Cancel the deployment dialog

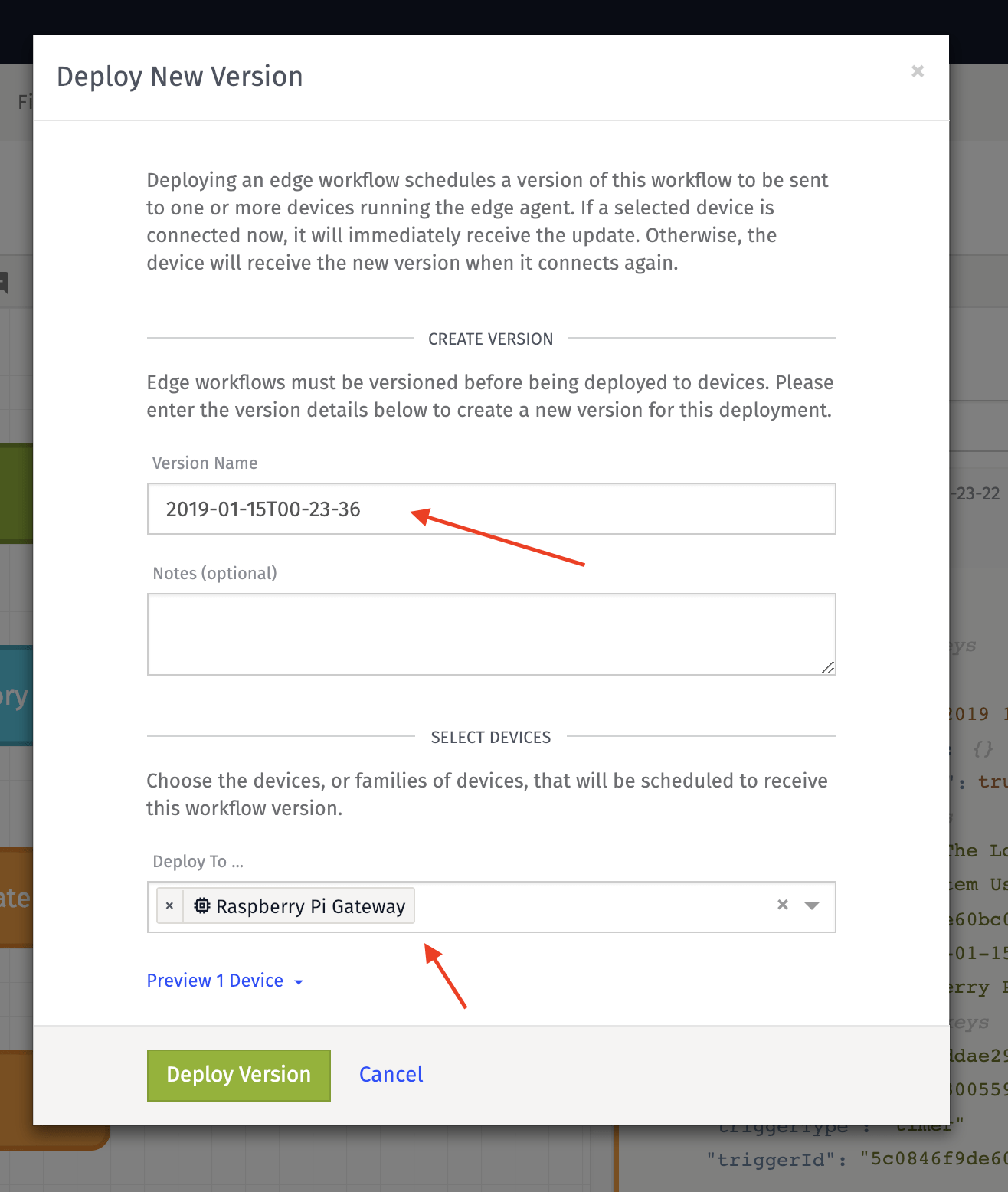point(391,1075)
